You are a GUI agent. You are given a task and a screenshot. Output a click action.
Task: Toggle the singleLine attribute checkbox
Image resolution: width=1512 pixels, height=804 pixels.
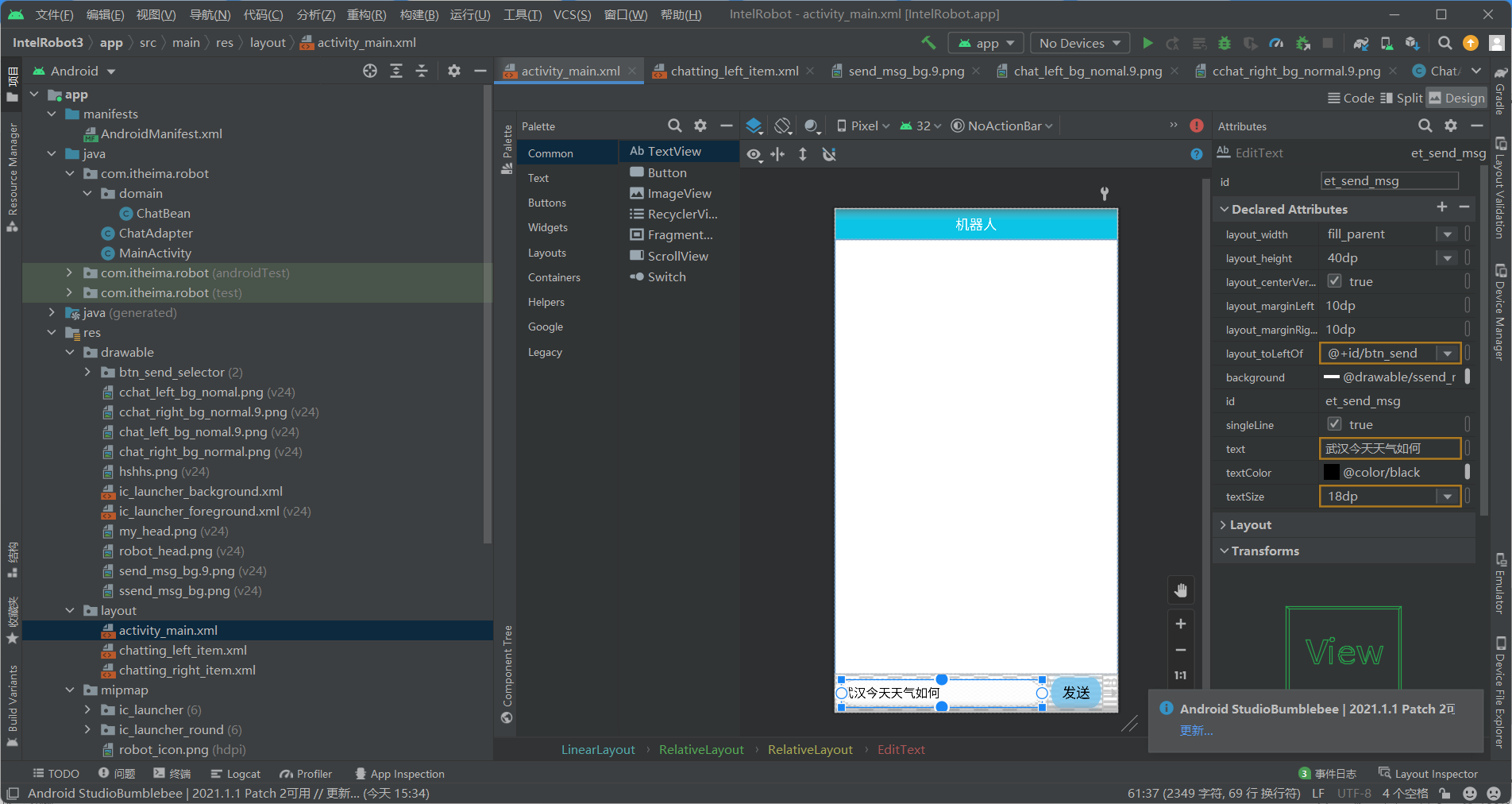(1334, 424)
